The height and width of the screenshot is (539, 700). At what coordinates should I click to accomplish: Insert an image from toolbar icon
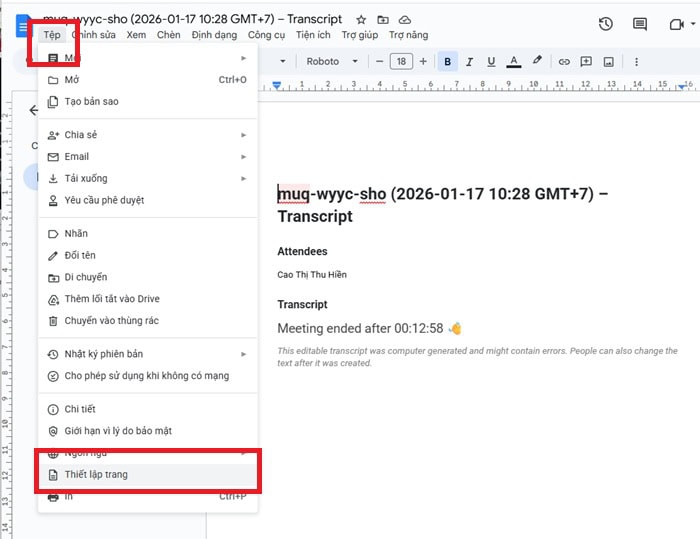coord(608,62)
